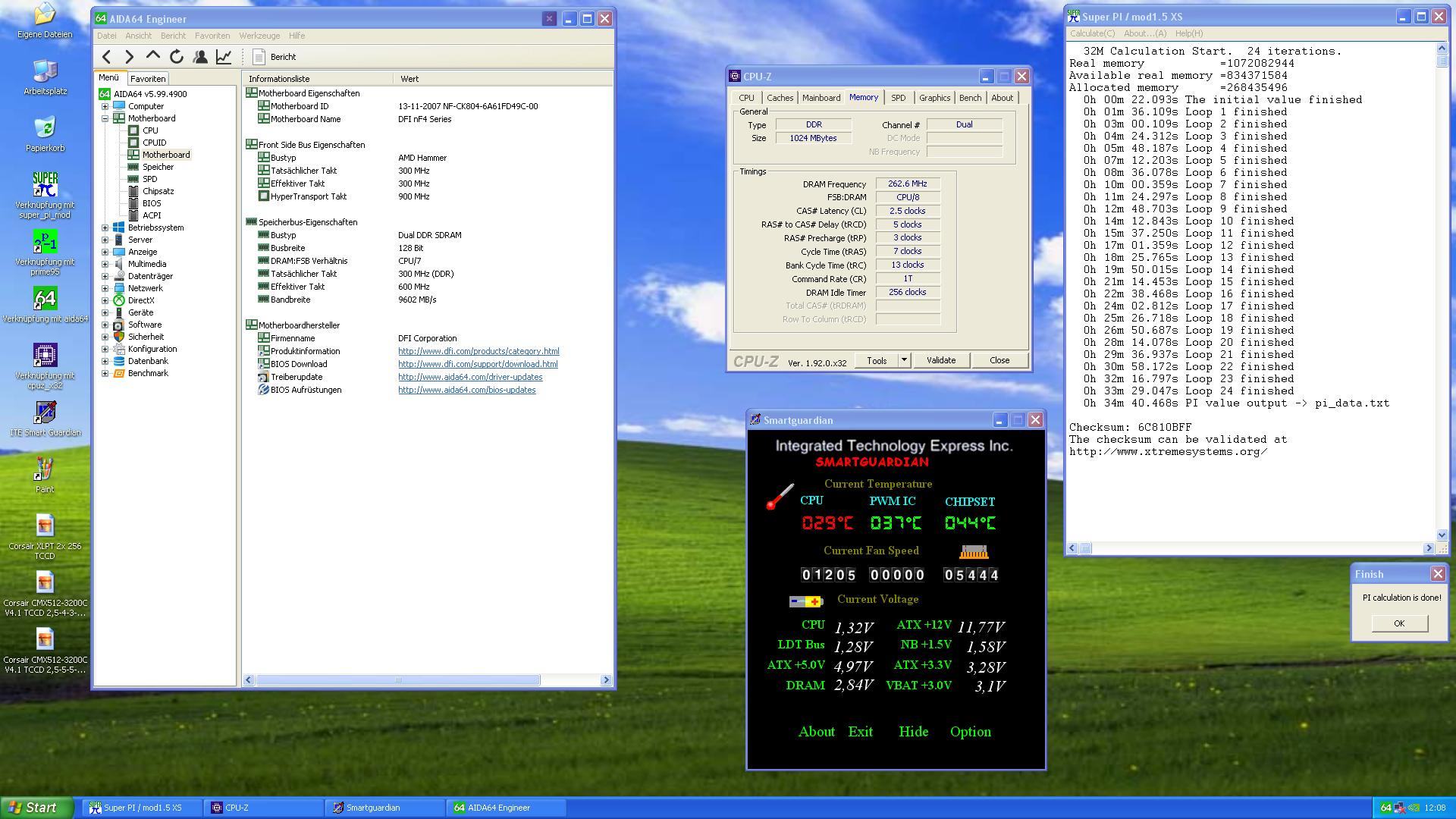The width and height of the screenshot is (1456, 819).
Task: Switch to Favoriten tab
Action: coord(148,79)
